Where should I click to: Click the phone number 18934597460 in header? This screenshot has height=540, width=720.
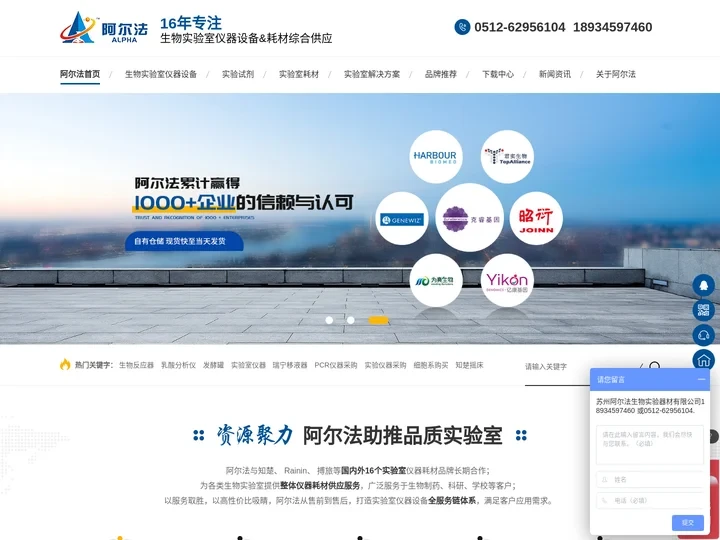click(613, 27)
